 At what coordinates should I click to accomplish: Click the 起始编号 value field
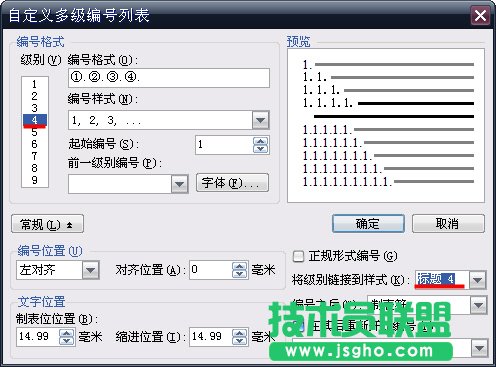(224, 145)
